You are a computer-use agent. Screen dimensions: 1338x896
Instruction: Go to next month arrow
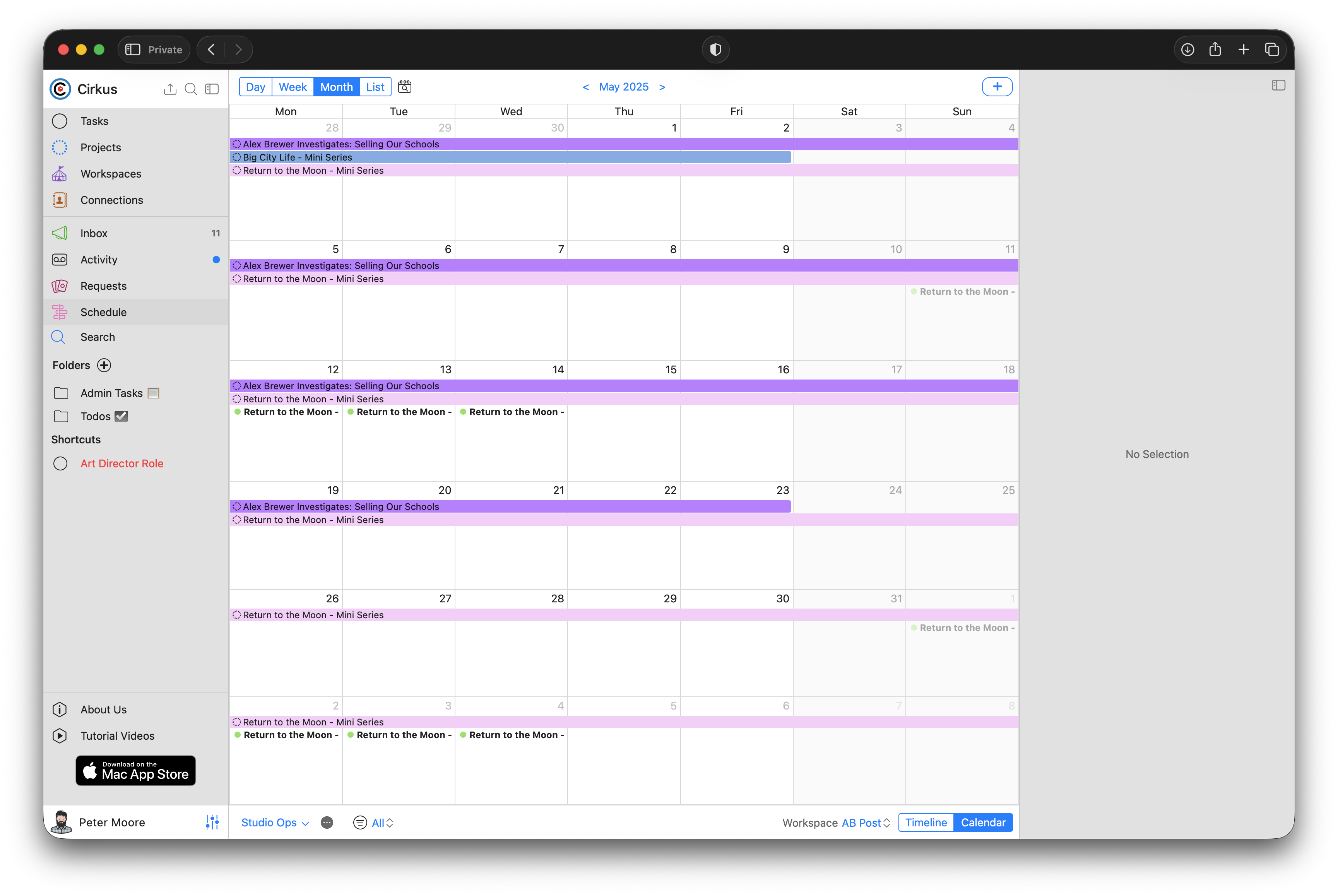point(662,87)
